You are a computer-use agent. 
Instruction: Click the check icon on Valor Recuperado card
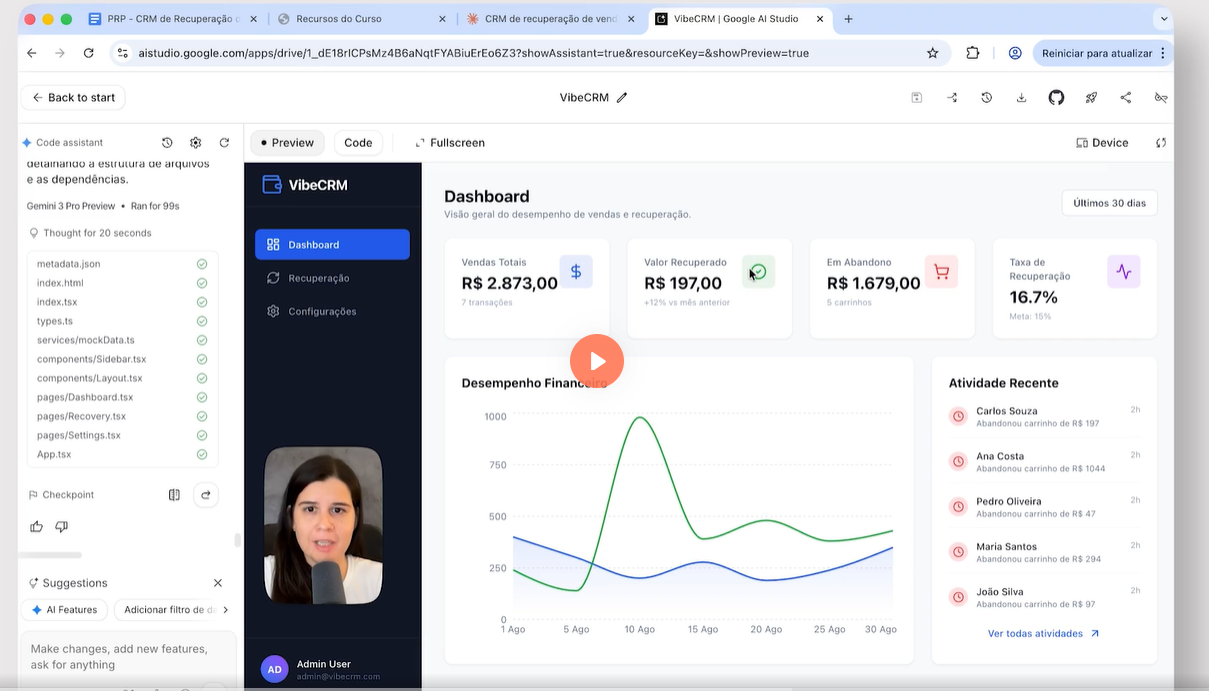(x=759, y=271)
